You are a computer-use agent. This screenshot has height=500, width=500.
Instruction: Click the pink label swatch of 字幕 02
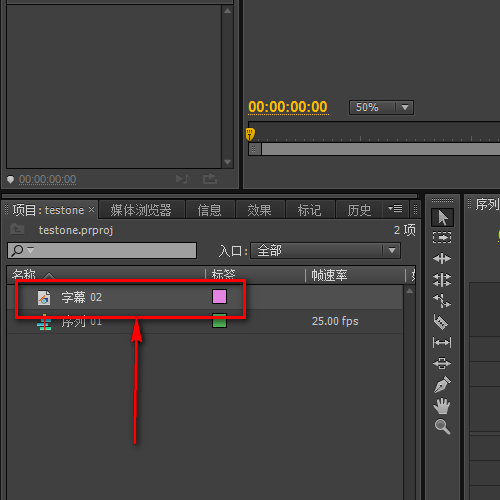click(219, 297)
